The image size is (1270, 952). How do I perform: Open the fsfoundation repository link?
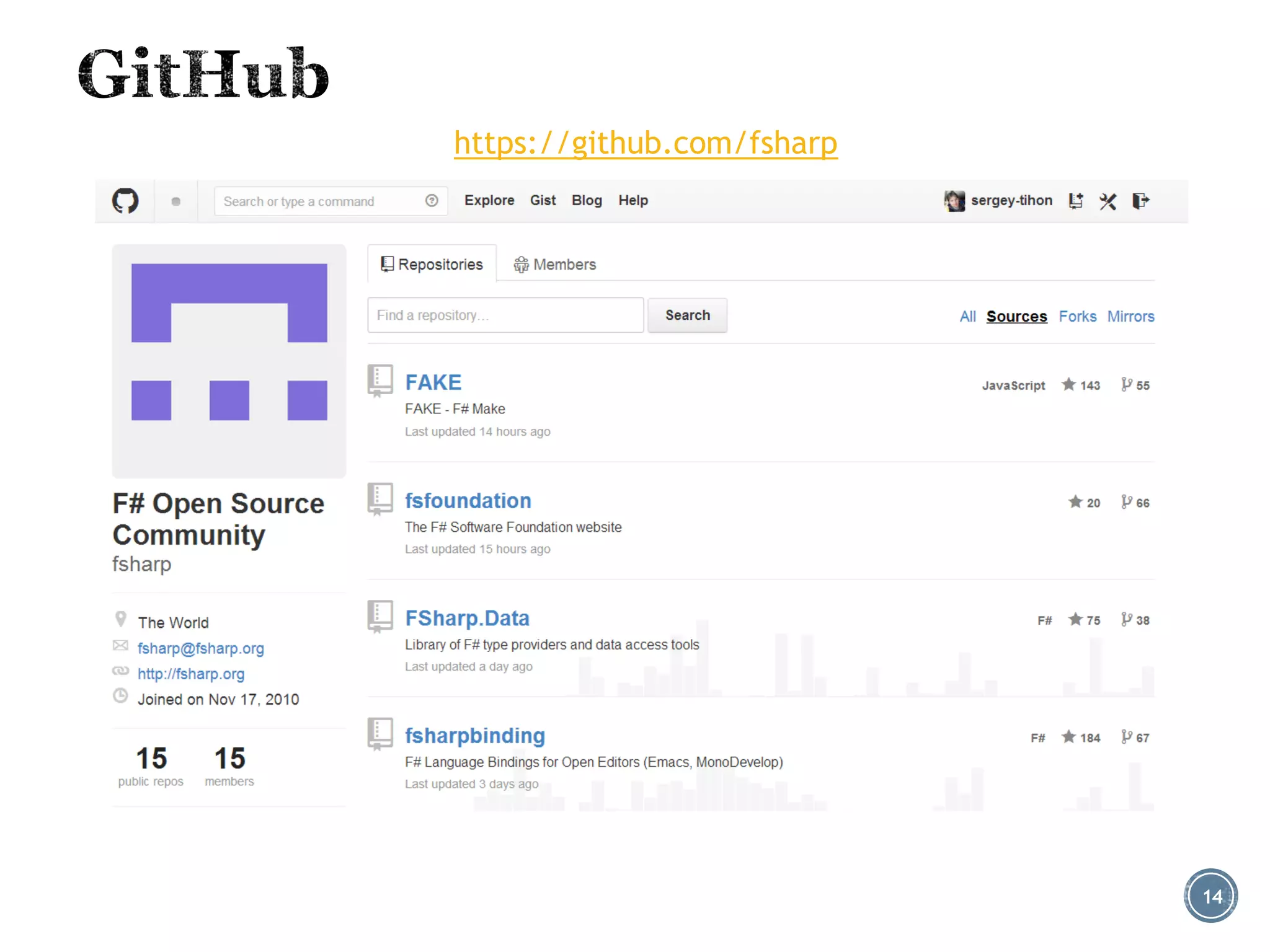(x=468, y=501)
